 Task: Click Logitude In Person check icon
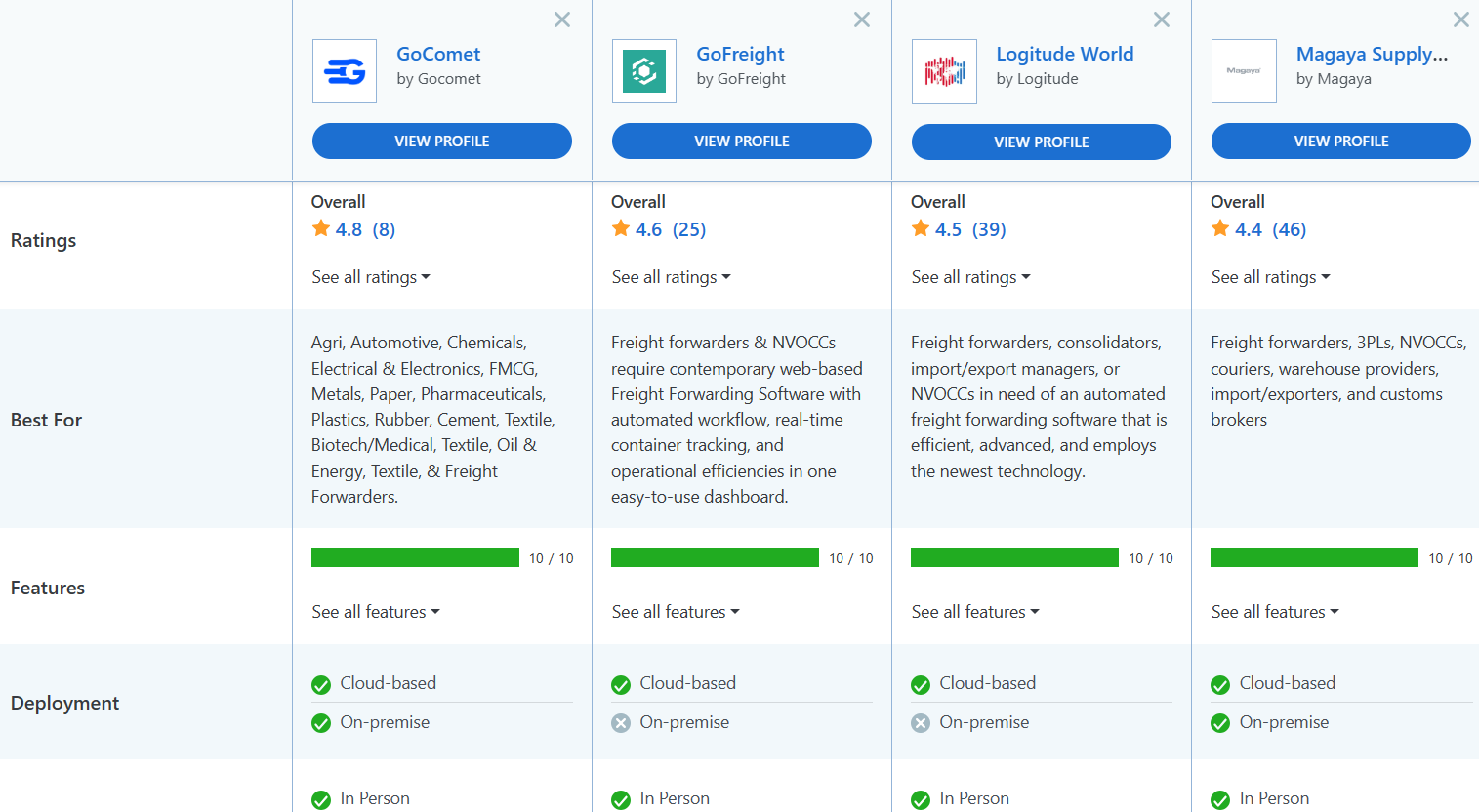pyautogui.click(x=921, y=800)
